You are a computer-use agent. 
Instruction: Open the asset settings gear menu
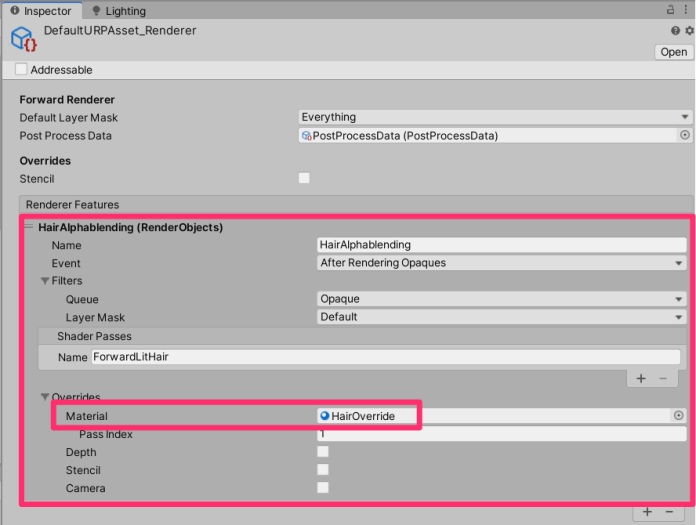click(x=688, y=31)
